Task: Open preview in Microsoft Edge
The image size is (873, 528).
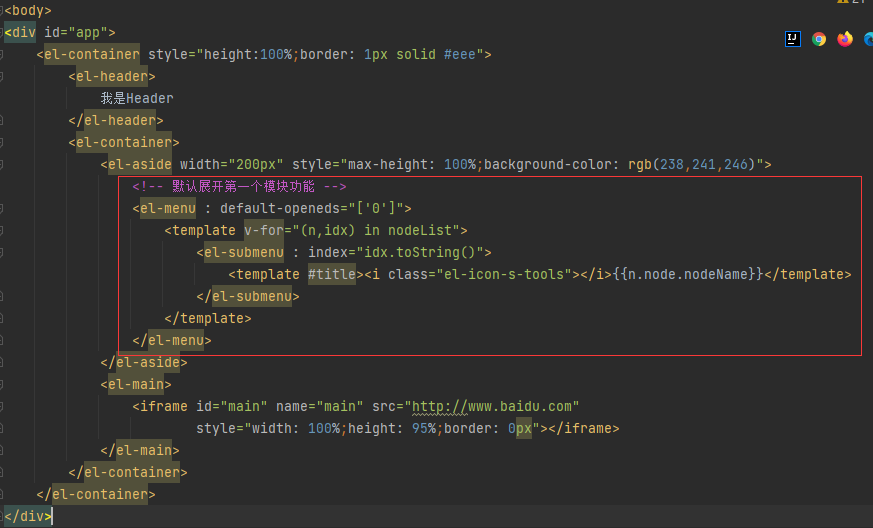Action: click(867, 39)
